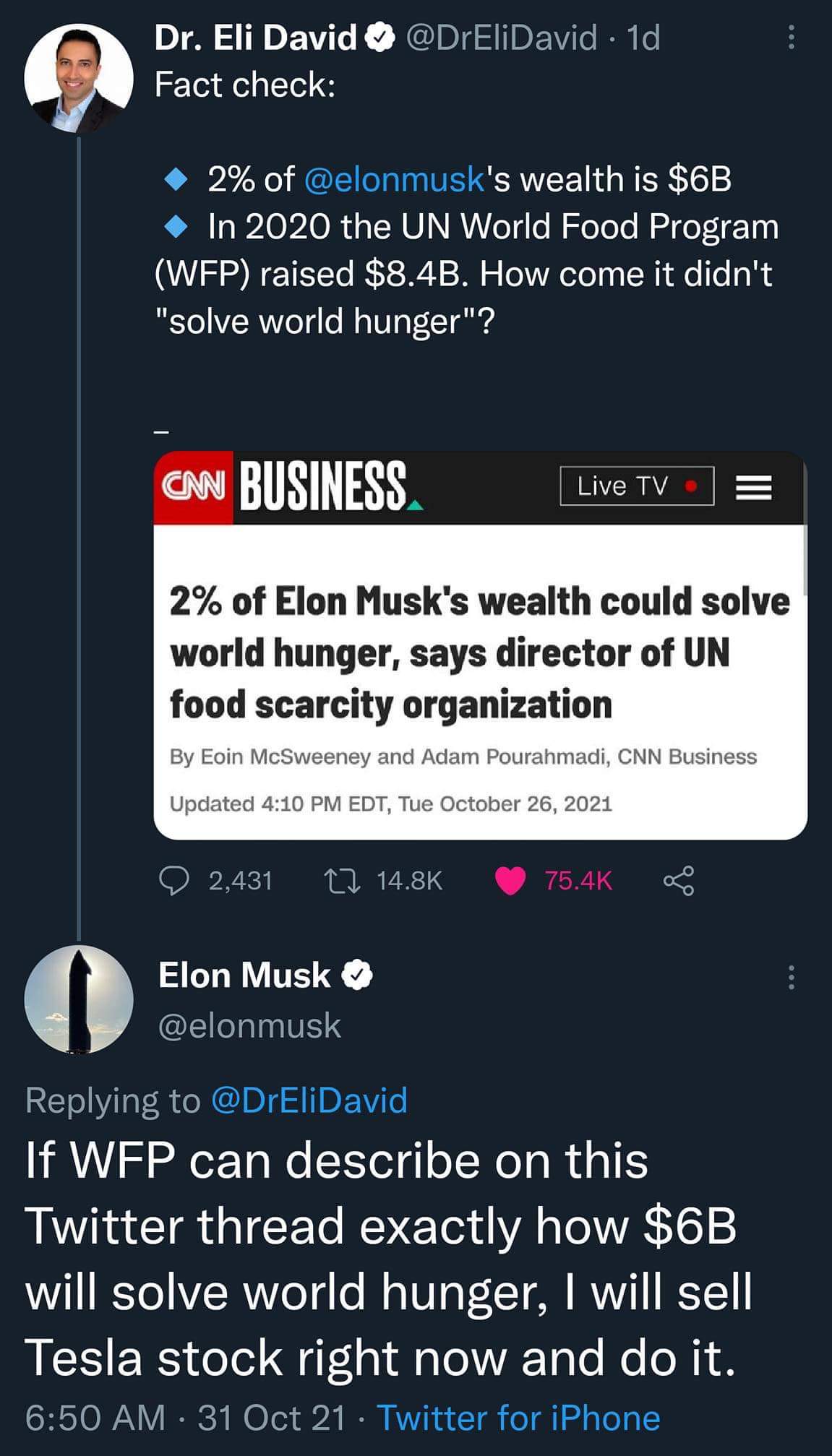Tap the reply bubble icon showing 2,431
This screenshot has height=1456, width=832.
(x=173, y=881)
